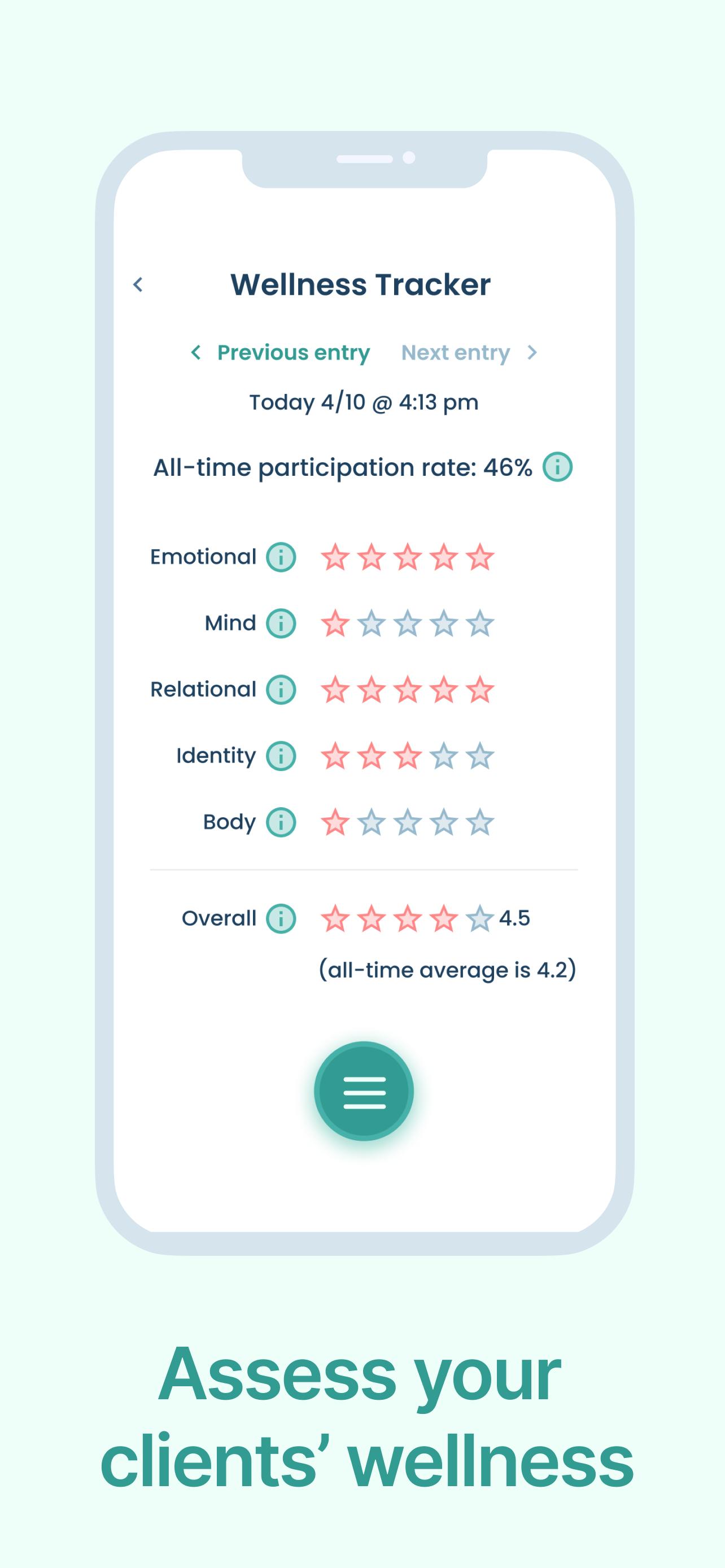Open participation rate info icon
This screenshot has height=1568, width=725.
(x=557, y=467)
